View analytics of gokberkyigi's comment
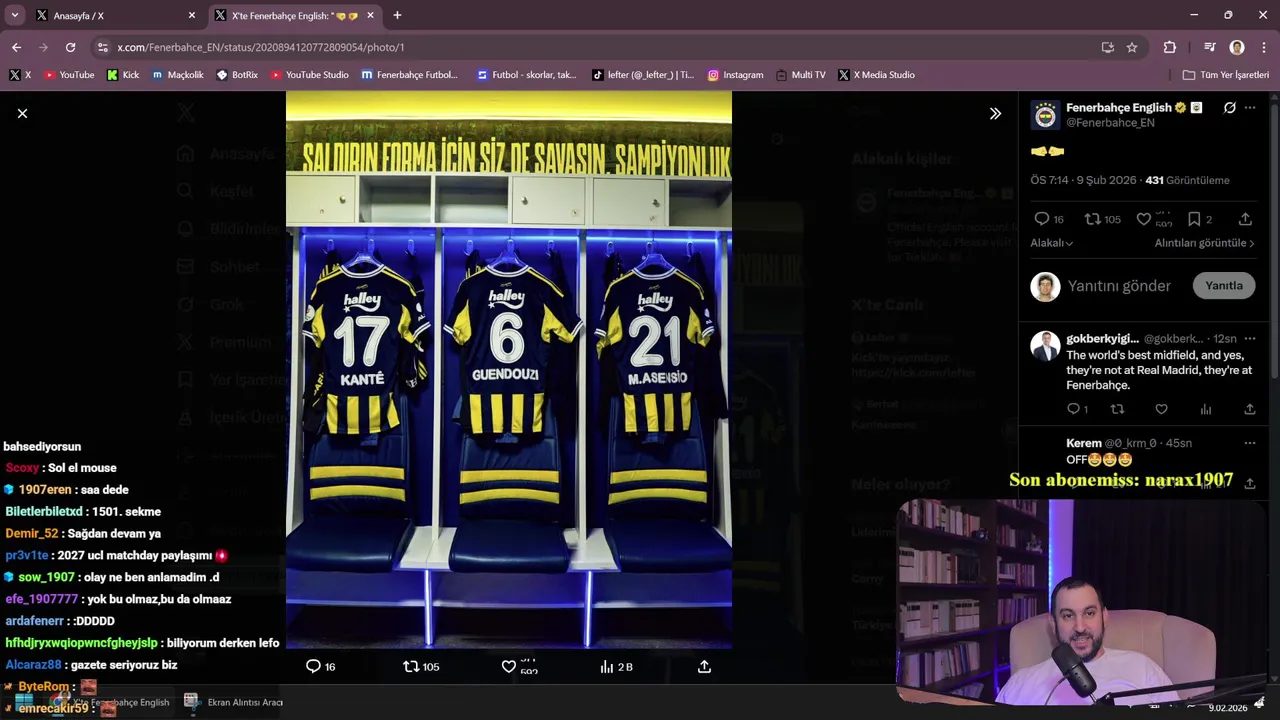 click(1206, 409)
